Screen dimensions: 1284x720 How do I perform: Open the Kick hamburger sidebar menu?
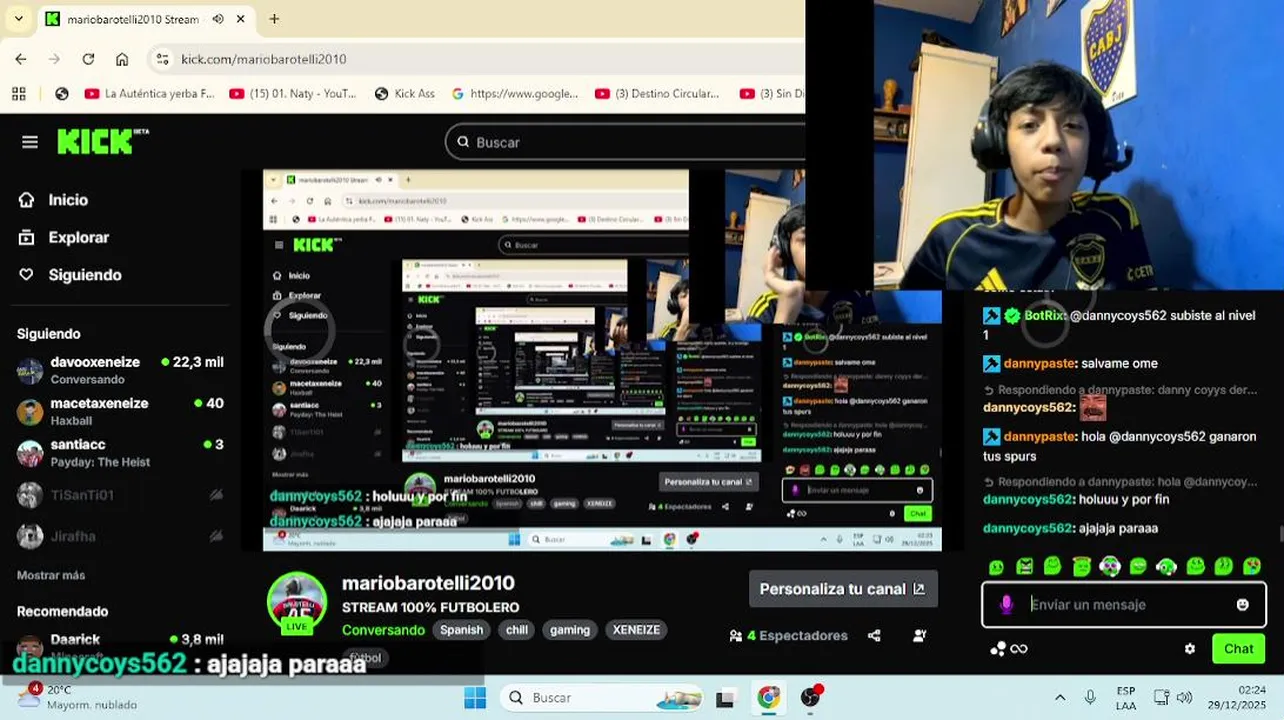pos(30,142)
